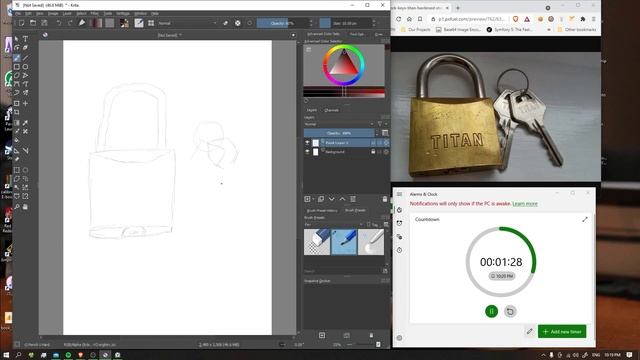
Task: Select the Color Picker eyedropper tool
Action: 25,122
